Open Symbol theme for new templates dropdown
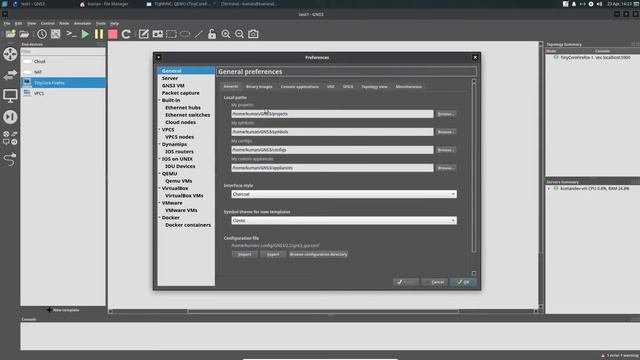The image size is (640, 360). click(344, 220)
